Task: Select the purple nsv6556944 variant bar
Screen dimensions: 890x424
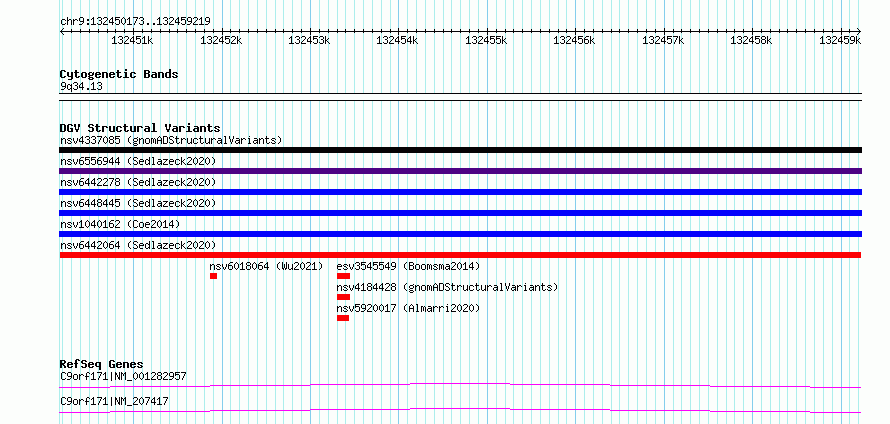Action: tap(460, 171)
